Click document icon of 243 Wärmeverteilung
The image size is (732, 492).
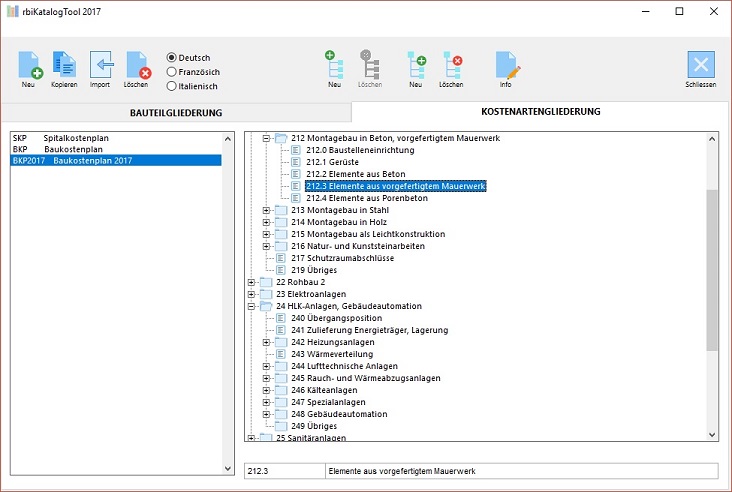[x=281, y=354]
